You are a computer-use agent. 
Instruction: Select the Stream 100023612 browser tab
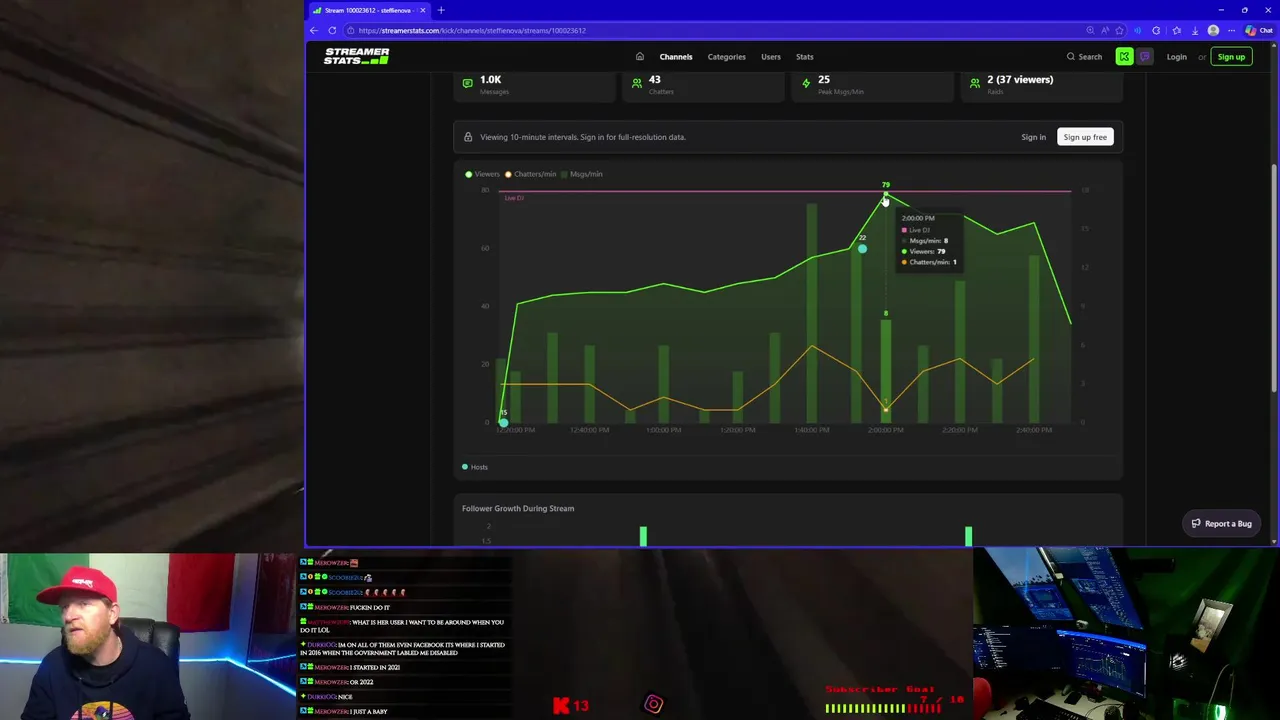[368, 10]
